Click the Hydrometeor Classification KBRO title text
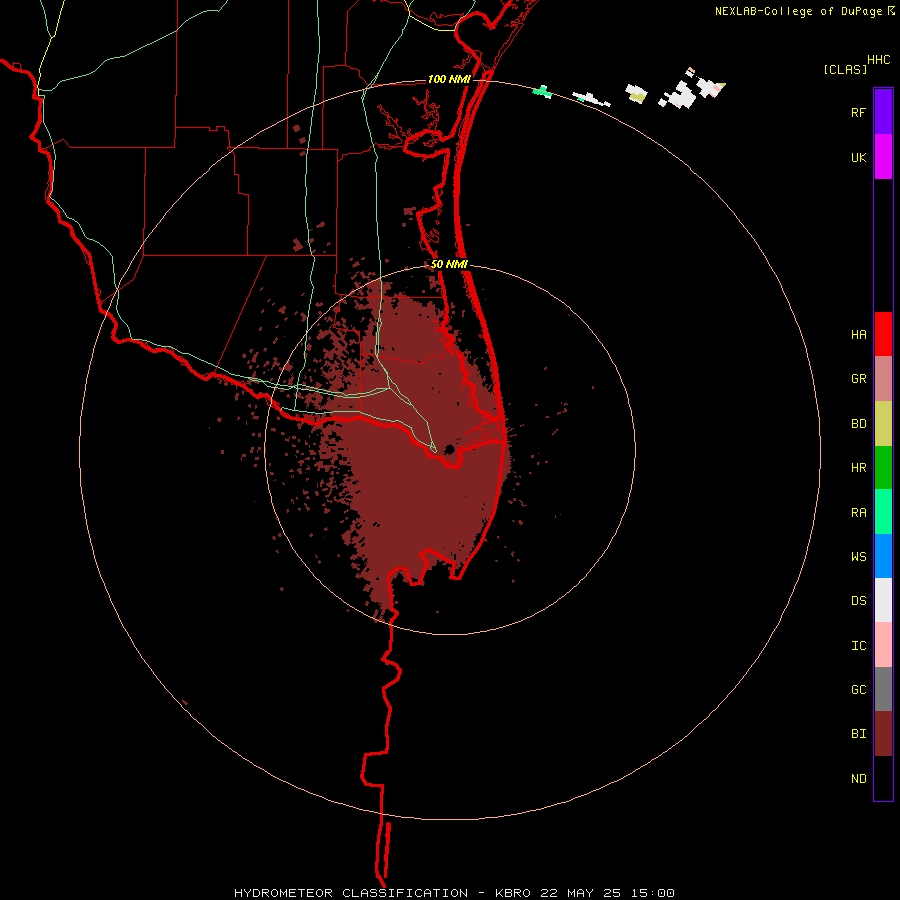Viewport: 900px width, 900px height. (x=454, y=893)
